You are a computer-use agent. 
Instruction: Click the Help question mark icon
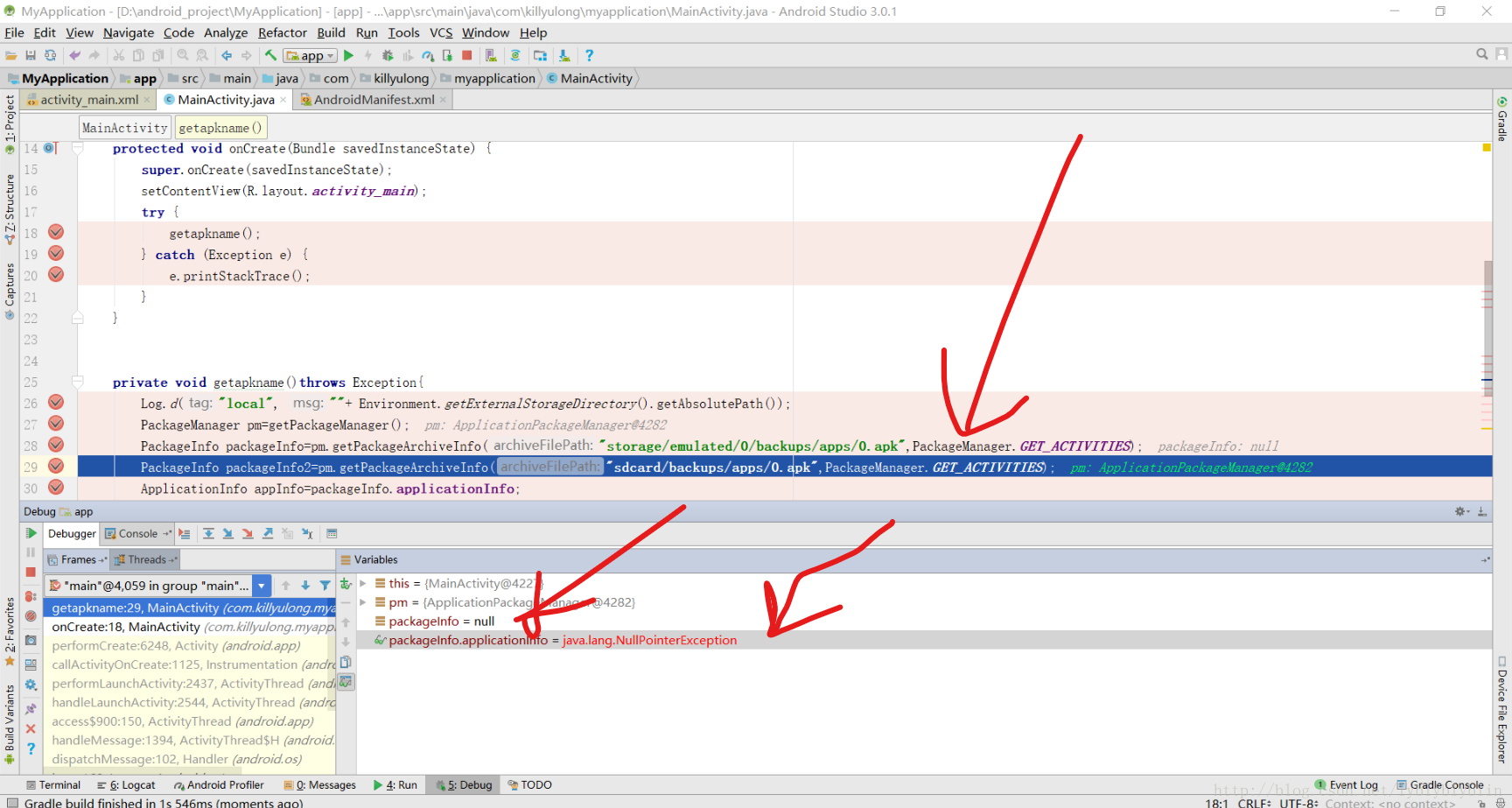(589, 55)
